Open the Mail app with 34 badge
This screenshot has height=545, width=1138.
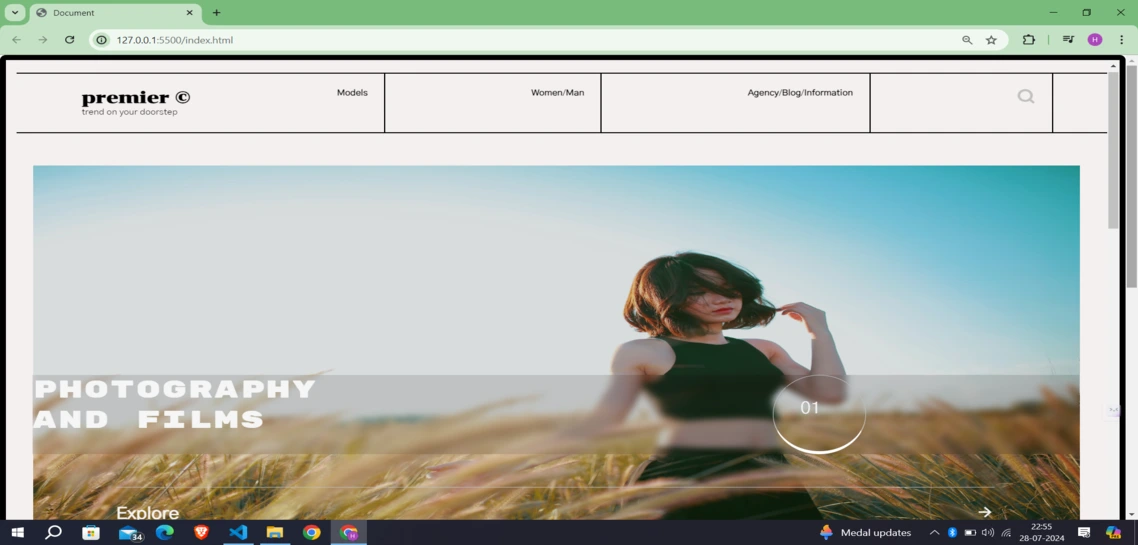pyautogui.click(x=129, y=533)
